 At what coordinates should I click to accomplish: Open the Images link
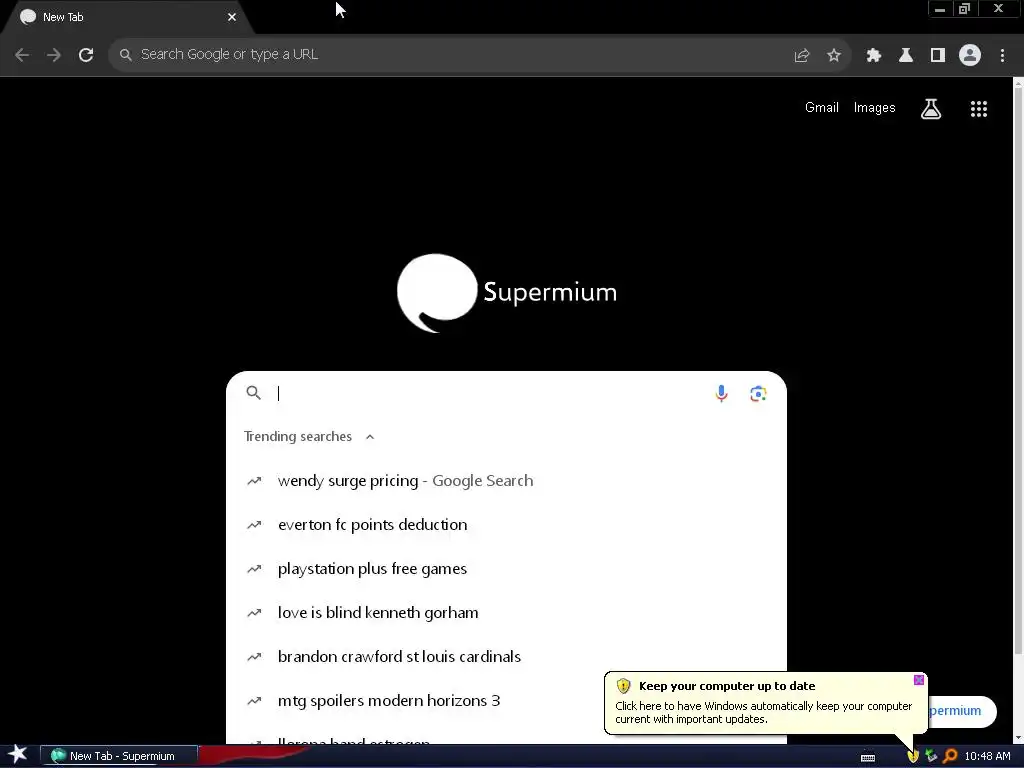(874, 108)
